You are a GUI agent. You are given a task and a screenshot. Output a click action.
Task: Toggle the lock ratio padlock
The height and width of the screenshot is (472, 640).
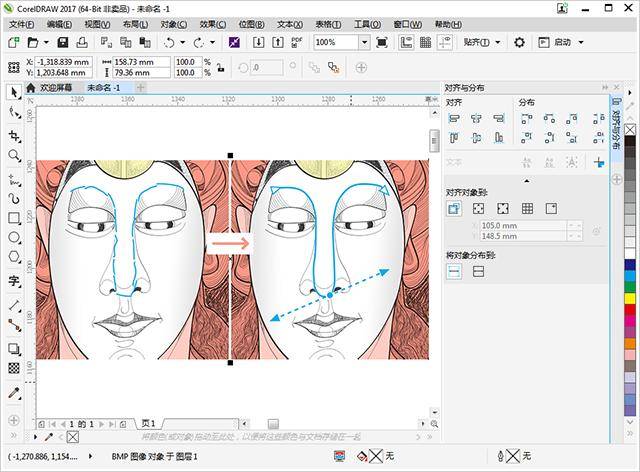(x=221, y=67)
